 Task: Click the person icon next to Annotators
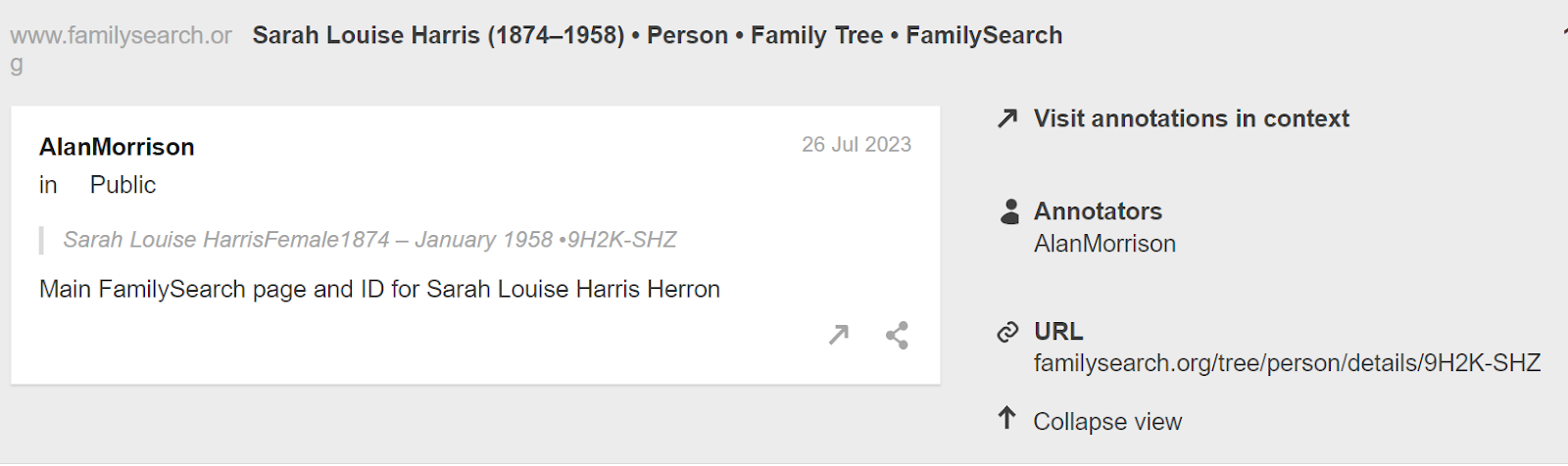1009,211
